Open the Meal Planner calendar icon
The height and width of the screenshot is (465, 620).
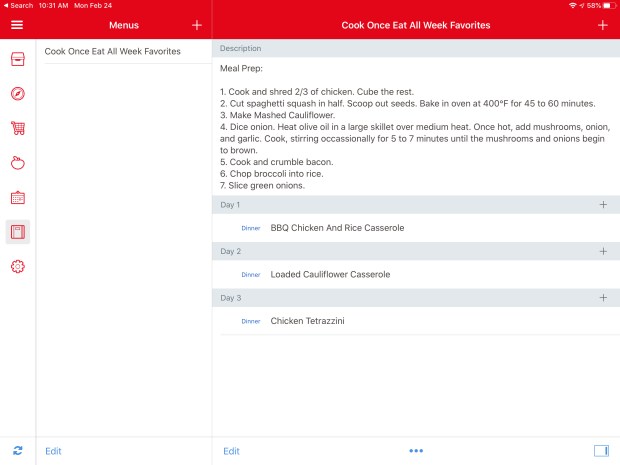[18, 198]
